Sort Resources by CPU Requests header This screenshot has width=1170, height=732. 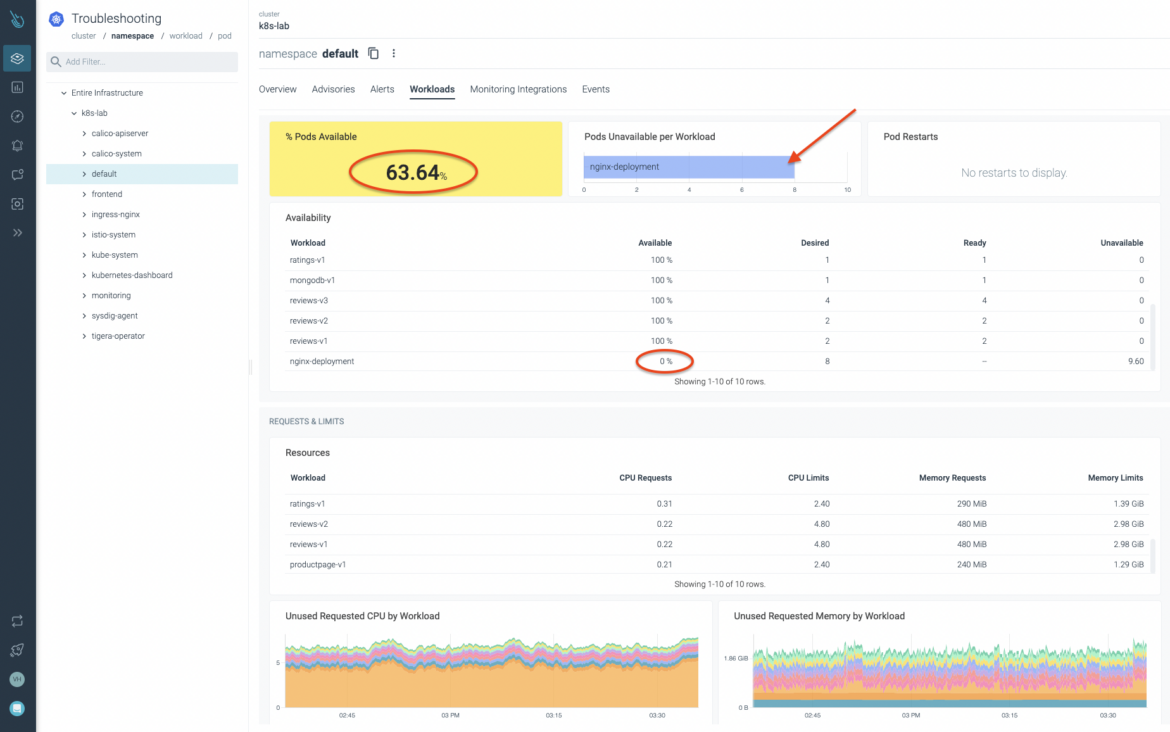pyautogui.click(x=645, y=478)
